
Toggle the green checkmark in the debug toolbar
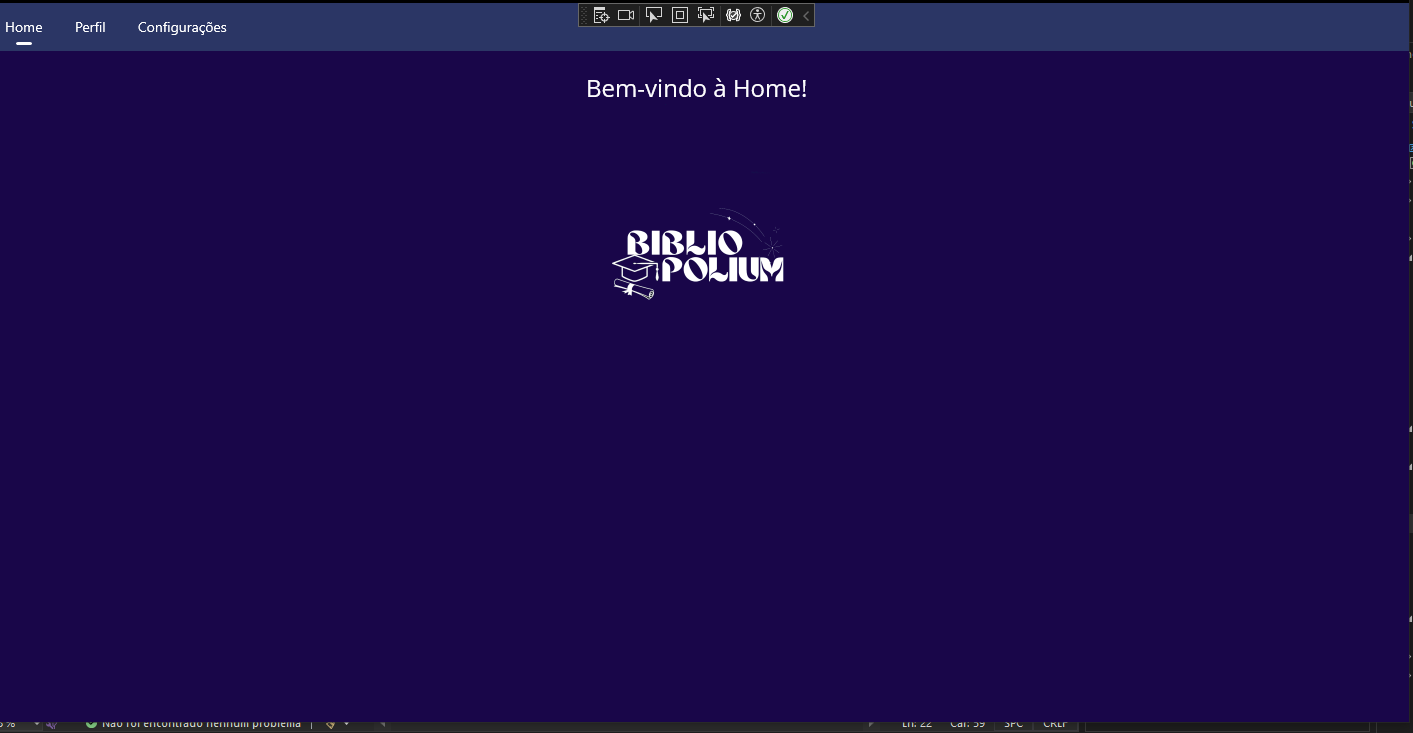785,15
